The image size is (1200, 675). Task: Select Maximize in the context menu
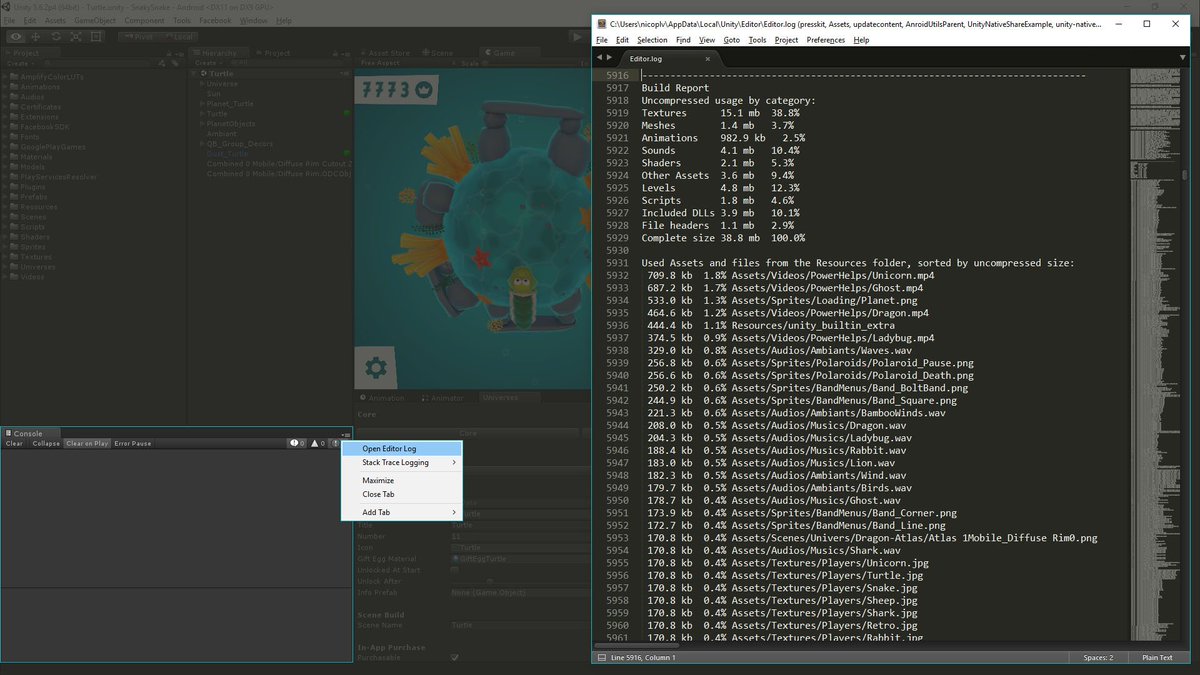[402, 480]
